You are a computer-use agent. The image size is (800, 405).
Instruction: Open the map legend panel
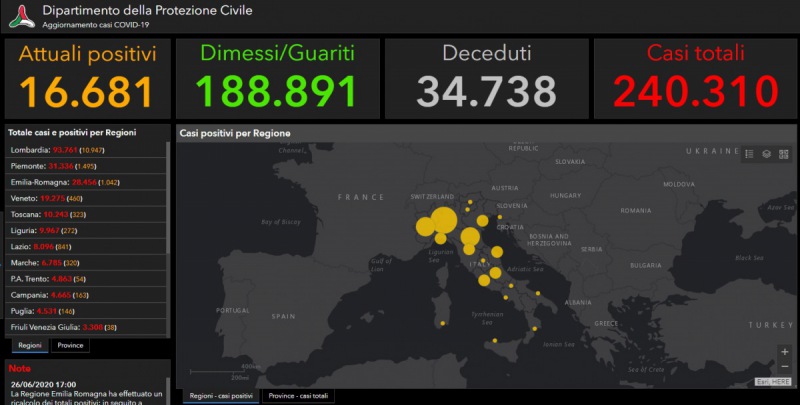click(x=749, y=154)
